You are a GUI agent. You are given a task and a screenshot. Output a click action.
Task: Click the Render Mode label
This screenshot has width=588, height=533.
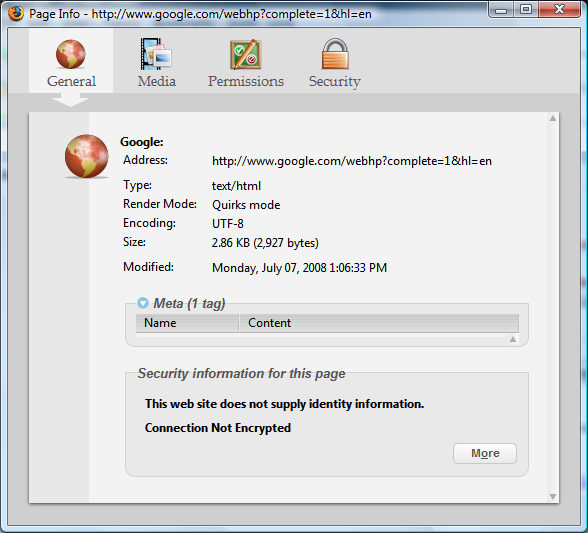pos(160,204)
